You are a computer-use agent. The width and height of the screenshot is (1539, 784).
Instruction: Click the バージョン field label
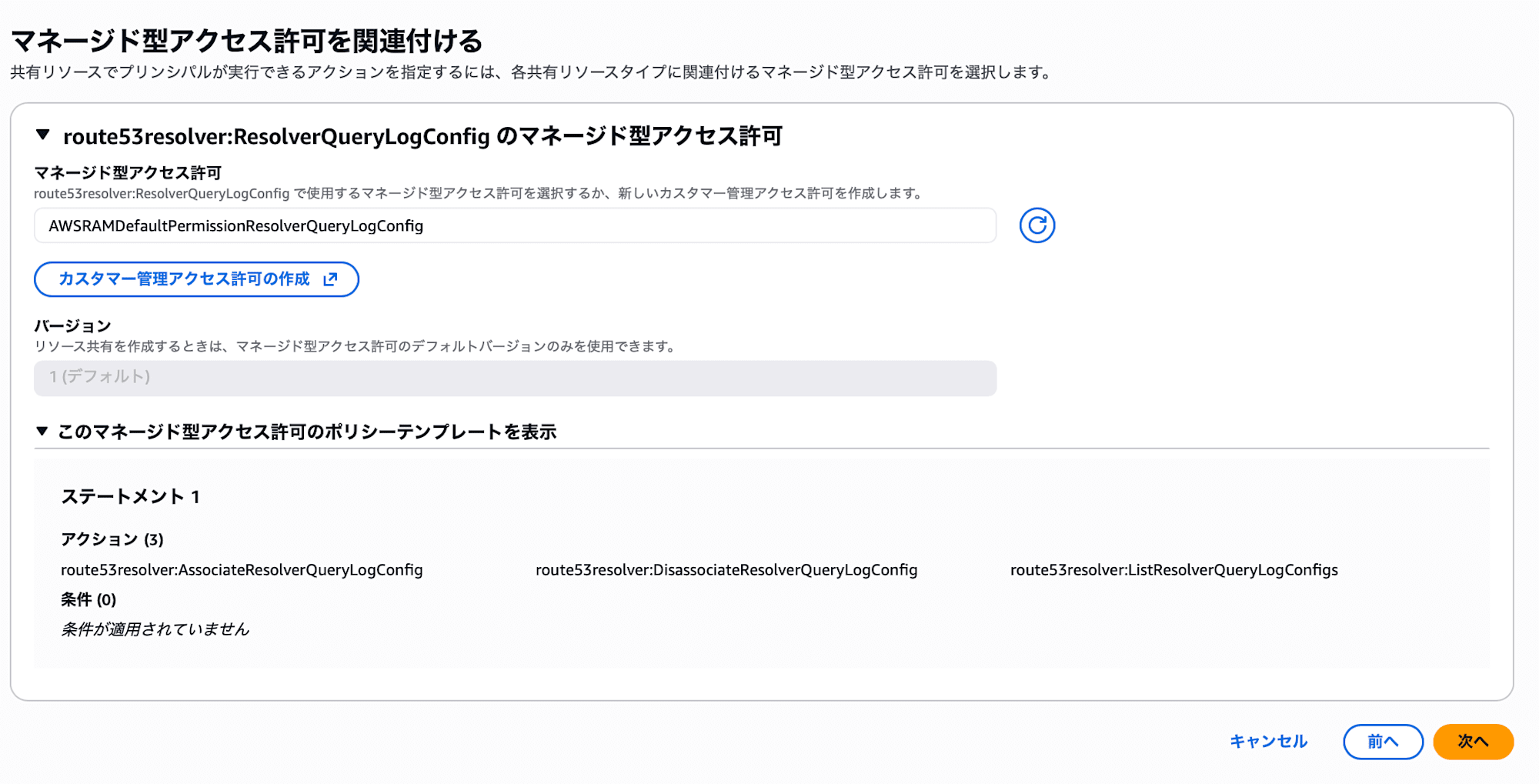[73, 325]
